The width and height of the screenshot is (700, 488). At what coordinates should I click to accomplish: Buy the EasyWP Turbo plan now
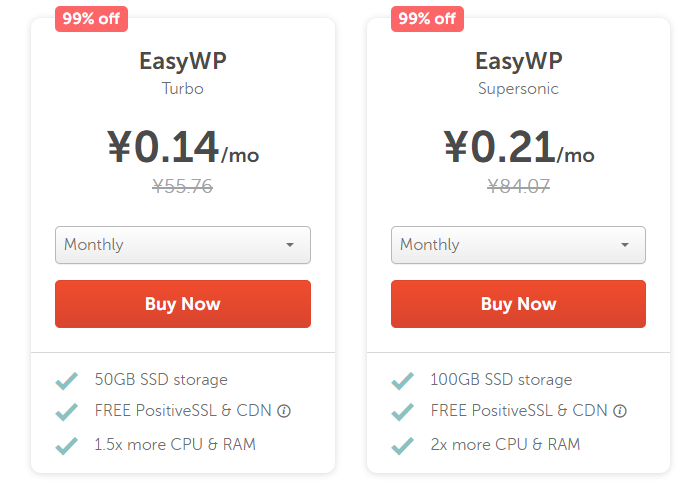tap(183, 304)
